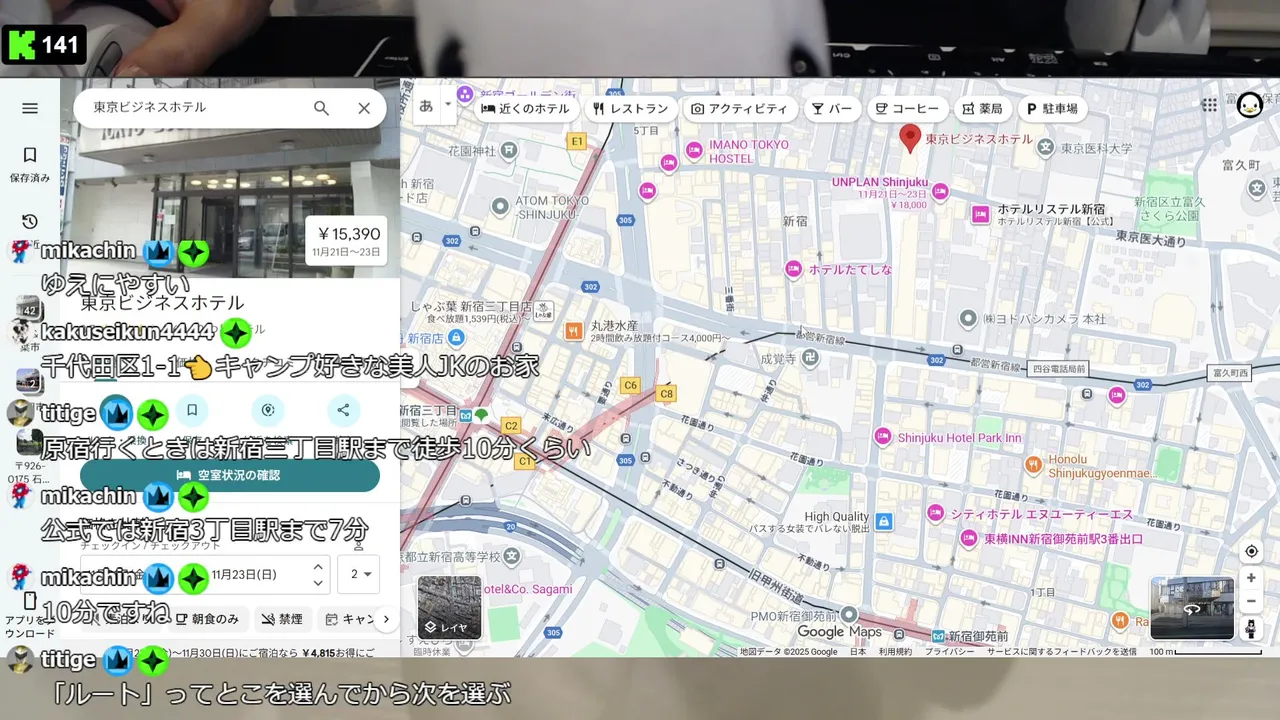Viewport: 1280px width, 720px height.
Task: Click the 花園神社 shrine marker
Action: pyautogui.click(x=510, y=150)
